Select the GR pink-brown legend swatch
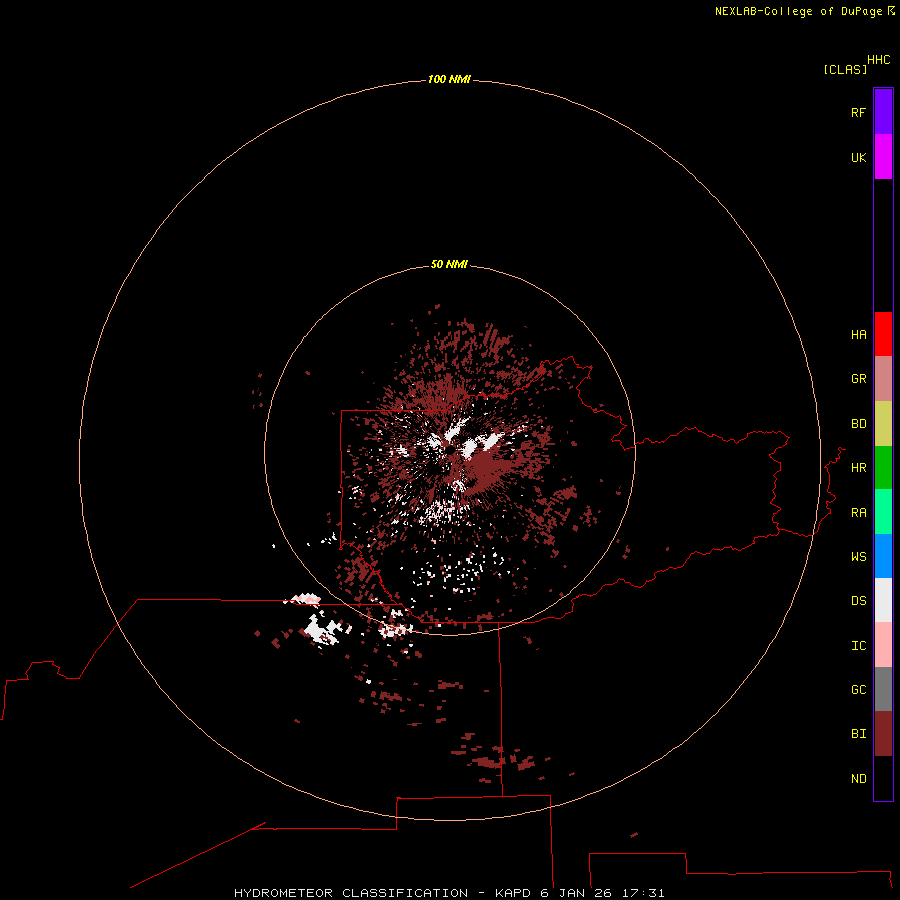The image size is (900, 900). pos(883,379)
